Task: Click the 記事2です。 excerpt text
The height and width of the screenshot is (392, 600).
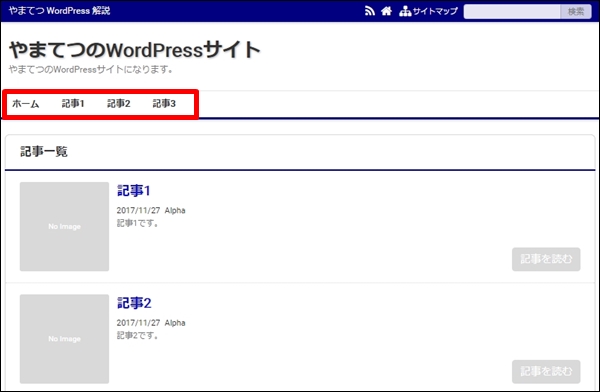Action: tap(138, 335)
